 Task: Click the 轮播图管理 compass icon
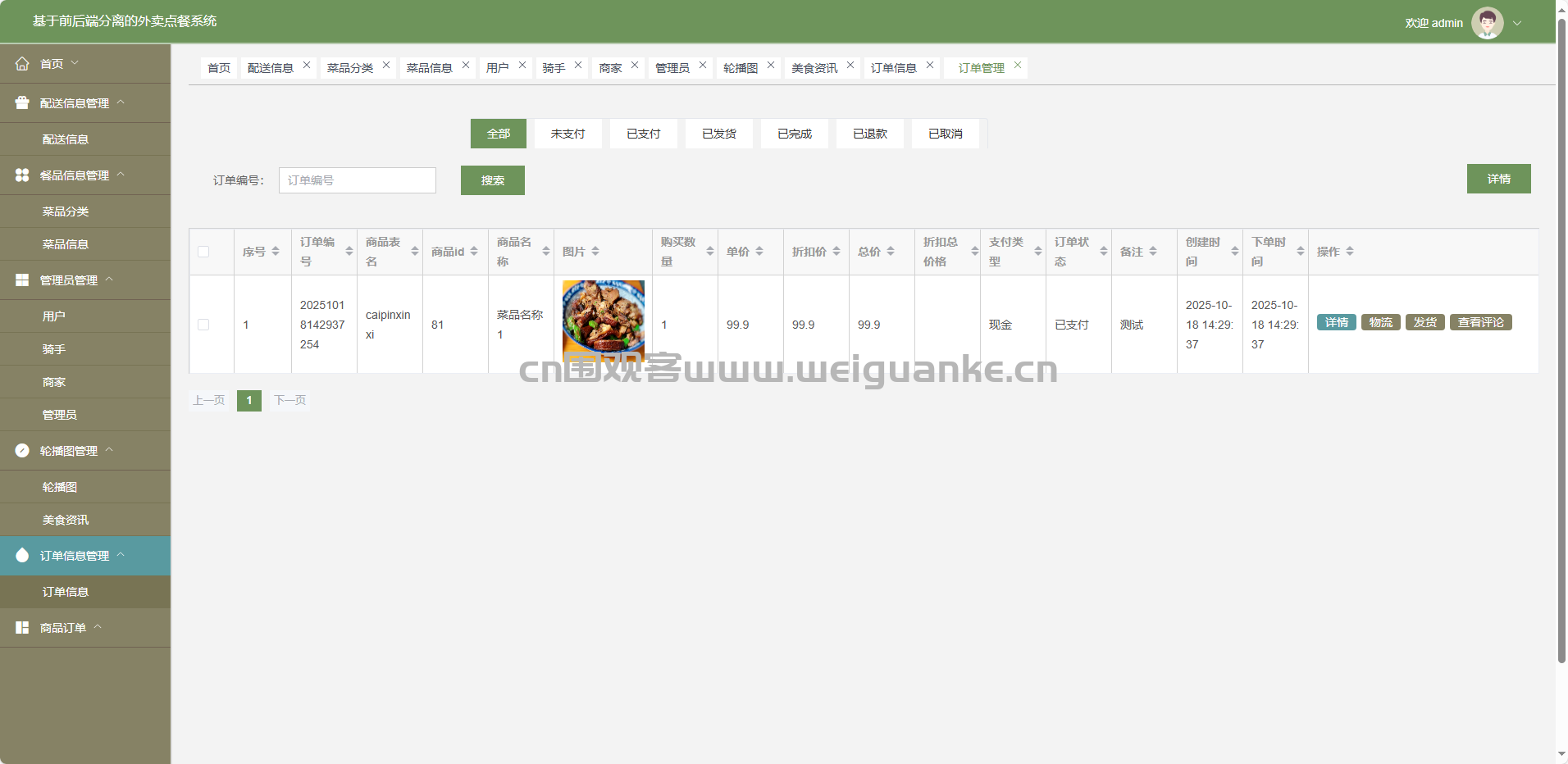22,451
